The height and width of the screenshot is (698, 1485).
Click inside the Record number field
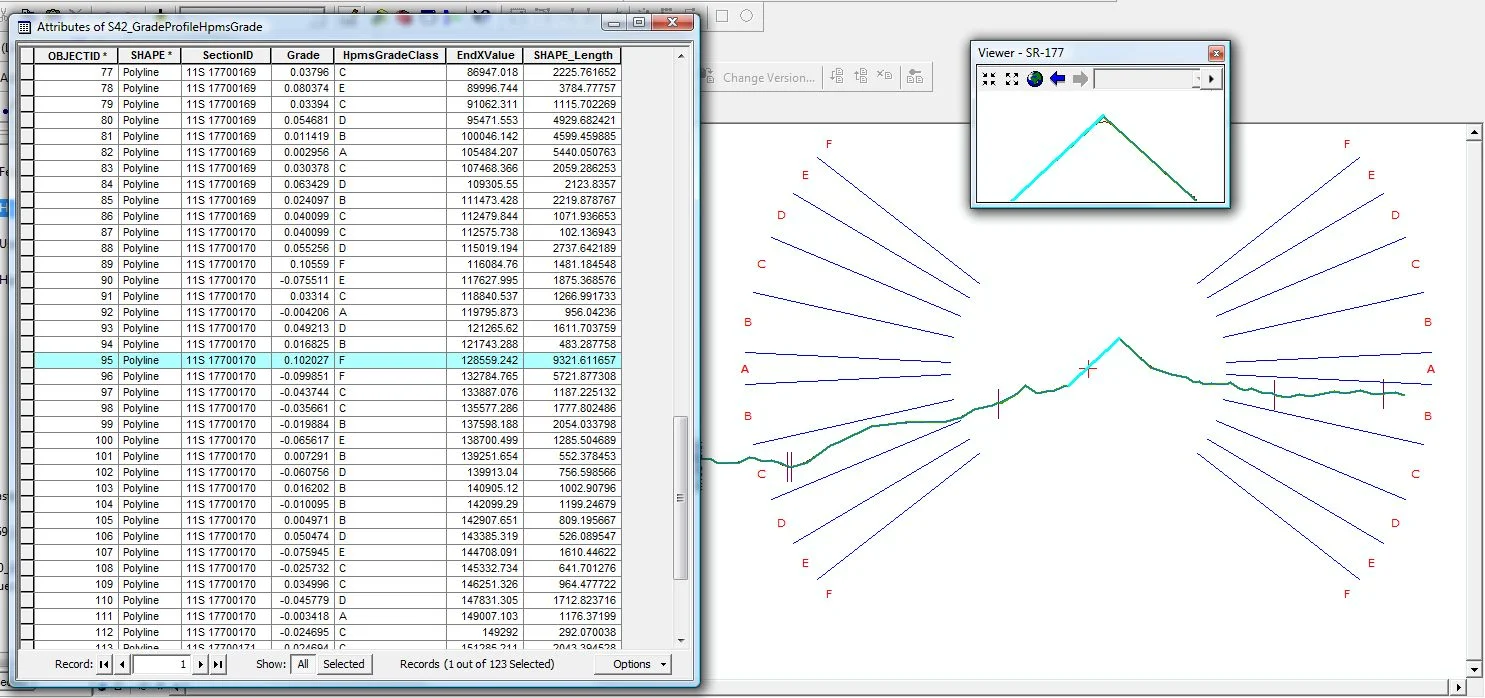pos(160,663)
